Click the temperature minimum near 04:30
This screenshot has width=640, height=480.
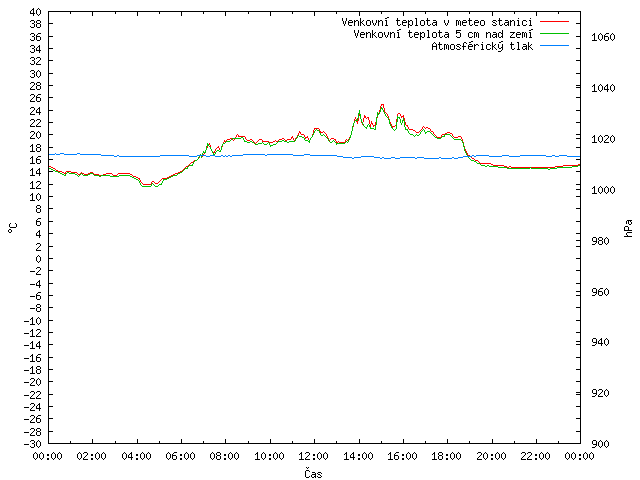tap(147, 185)
